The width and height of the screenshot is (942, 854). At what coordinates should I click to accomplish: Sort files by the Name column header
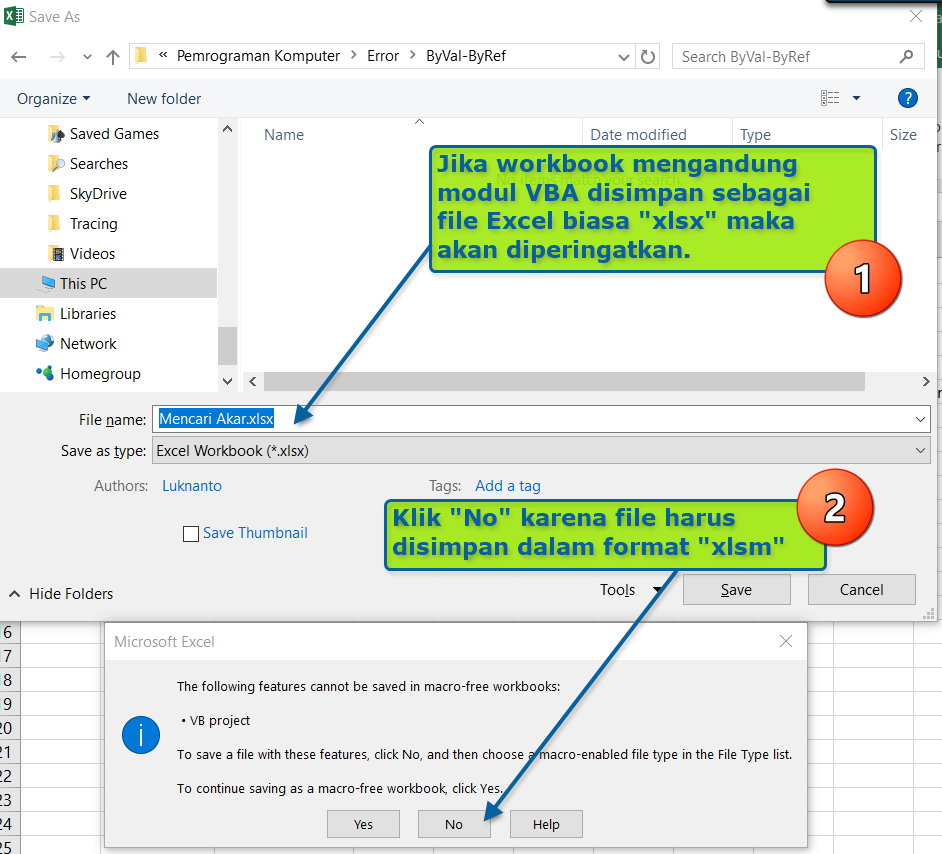pyautogui.click(x=283, y=134)
